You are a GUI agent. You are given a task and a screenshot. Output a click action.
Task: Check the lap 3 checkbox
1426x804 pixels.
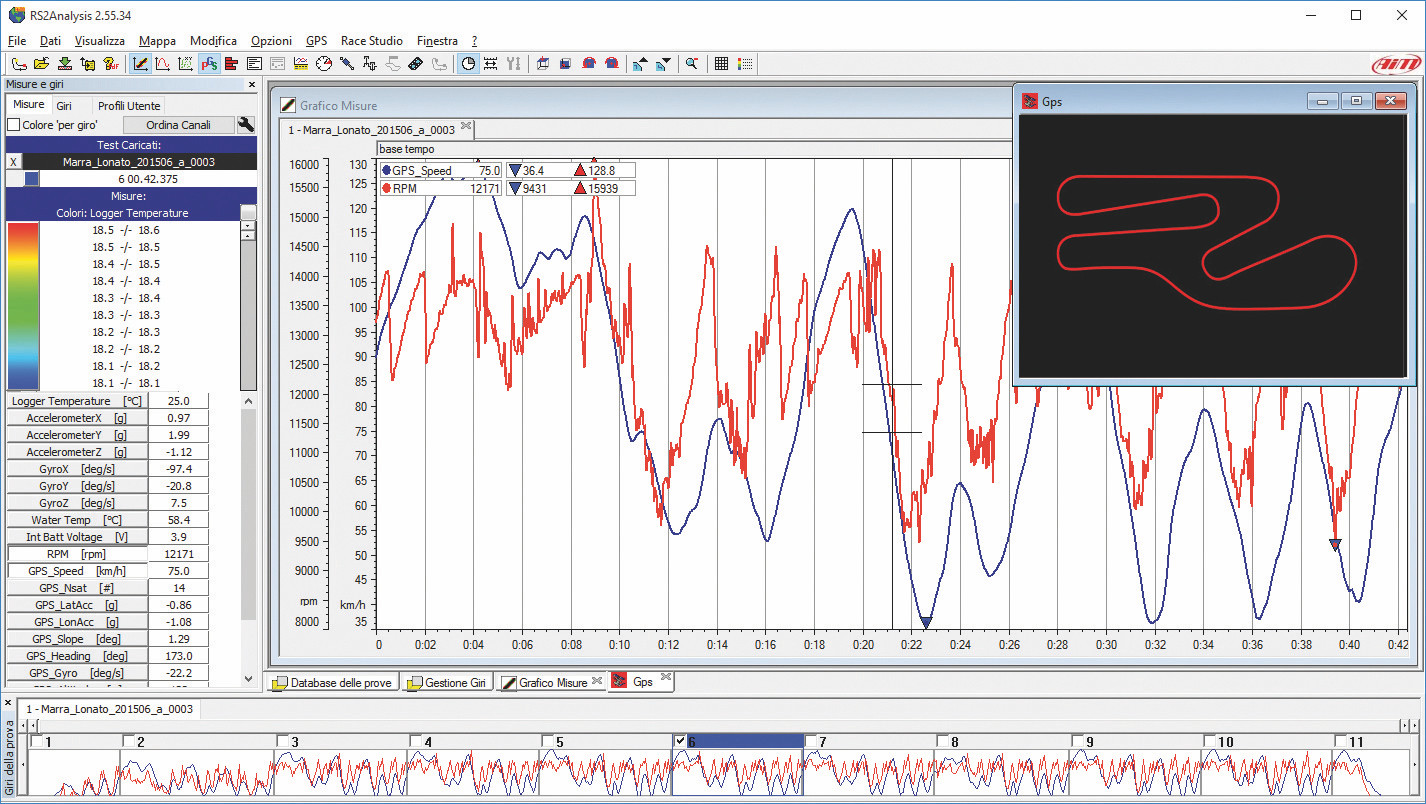pyautogui.click(x=283, y=741)
